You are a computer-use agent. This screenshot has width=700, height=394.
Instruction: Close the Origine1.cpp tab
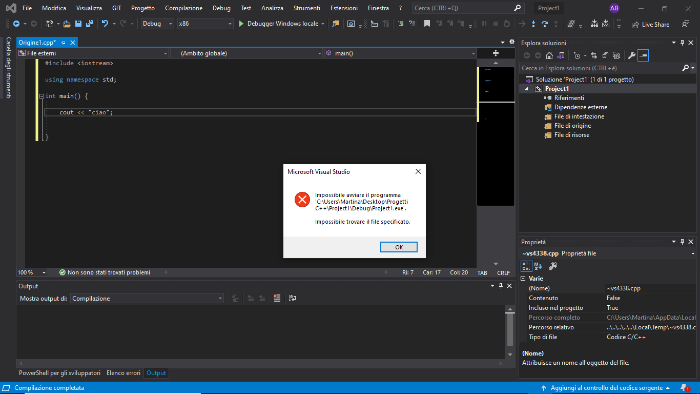click(72, 43)
